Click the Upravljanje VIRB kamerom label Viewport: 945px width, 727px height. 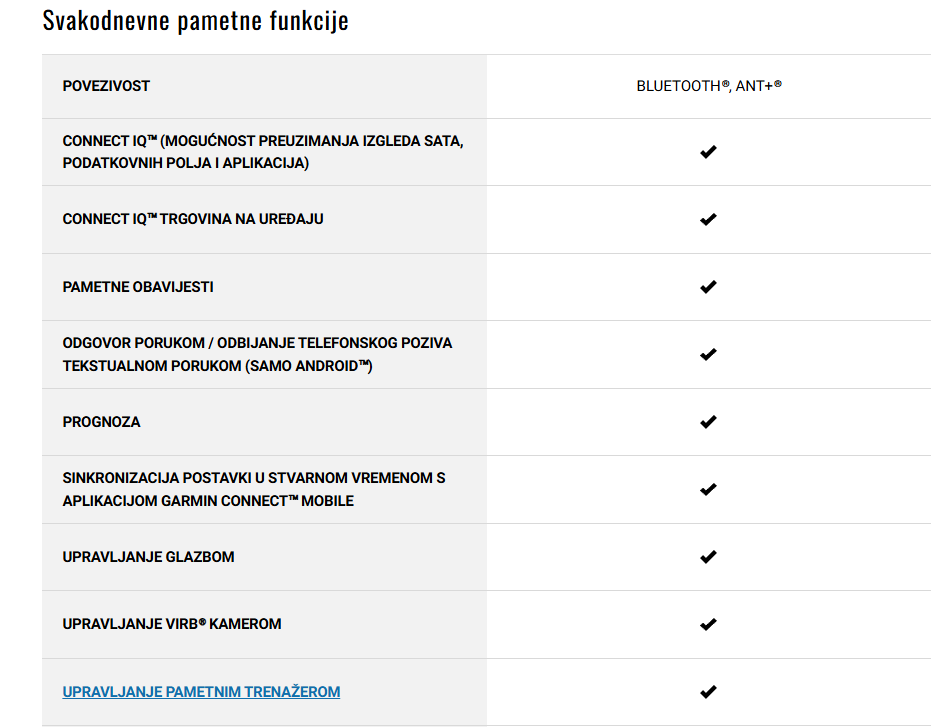click(x=172, y=624)
